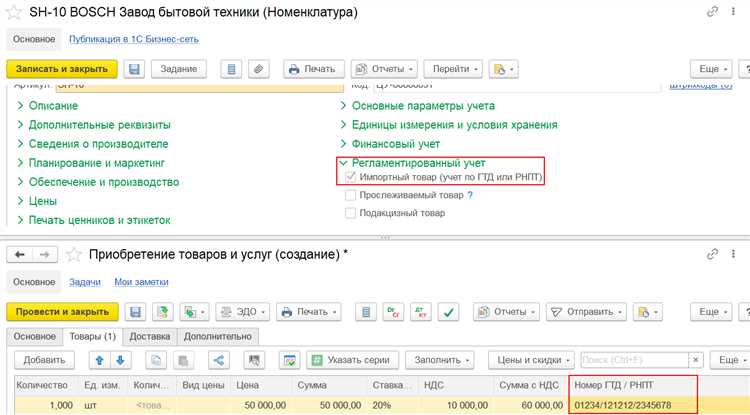Click the Дт/Кт accounting entries icon

(x=422, y=312)
